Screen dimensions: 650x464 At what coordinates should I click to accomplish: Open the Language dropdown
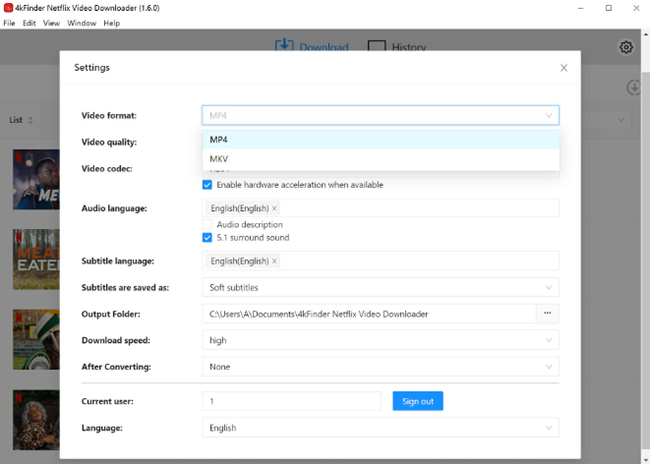381,428
